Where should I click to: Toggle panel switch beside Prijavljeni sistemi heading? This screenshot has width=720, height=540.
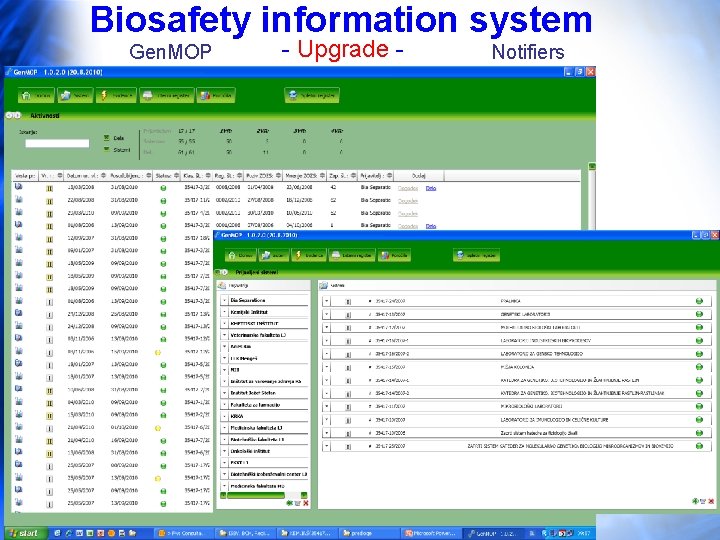pyautogui.click(x=221, y=272)
